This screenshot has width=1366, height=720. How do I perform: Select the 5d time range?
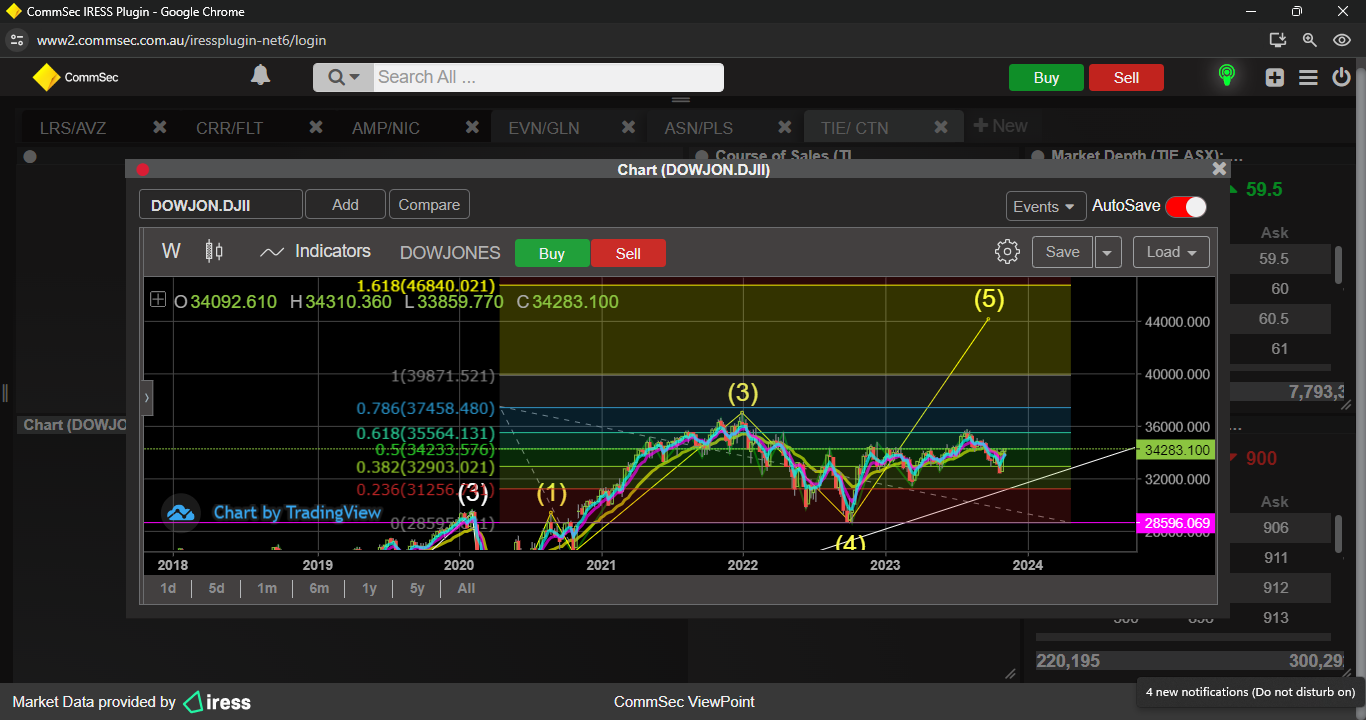216,588
